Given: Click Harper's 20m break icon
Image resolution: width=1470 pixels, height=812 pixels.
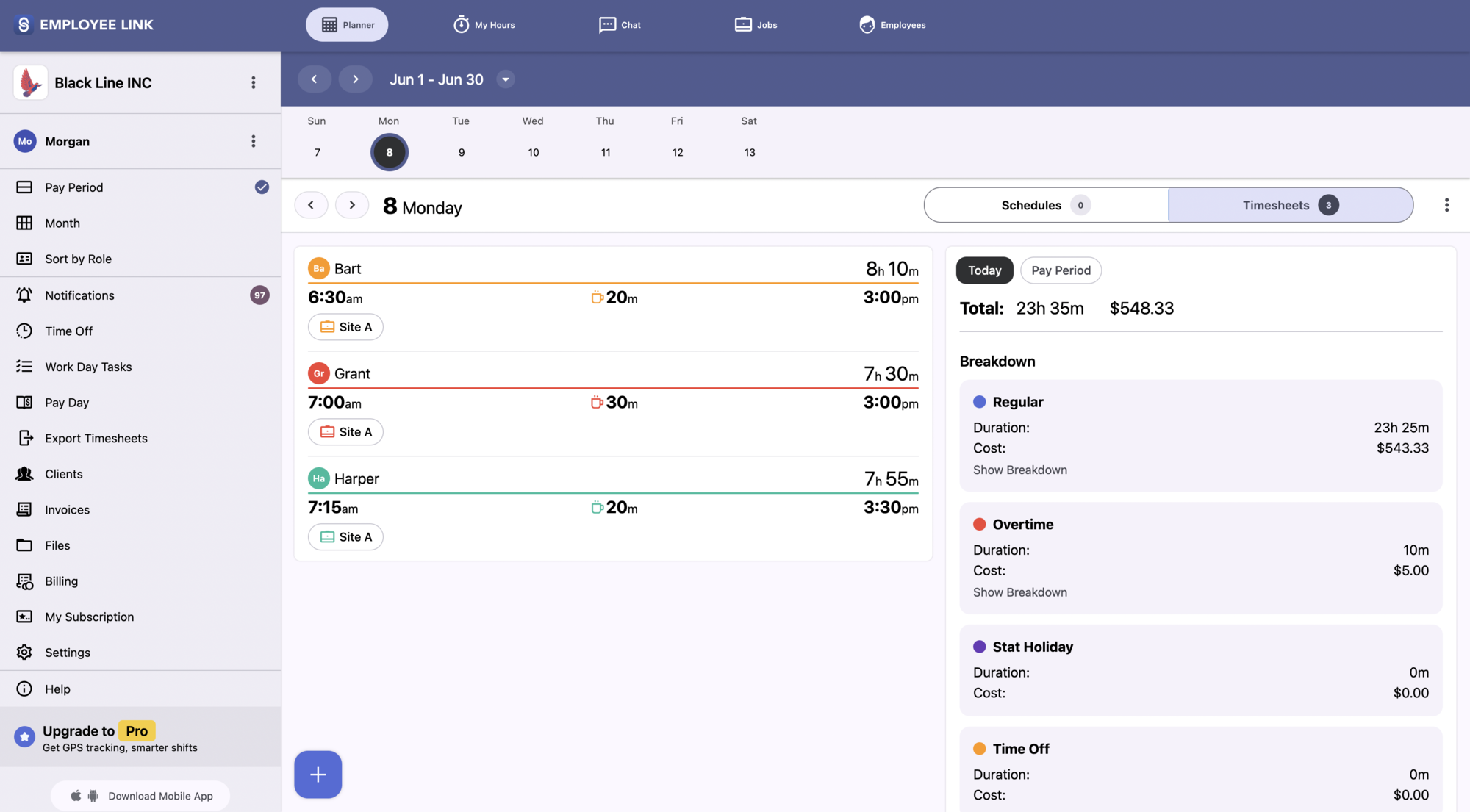Looking at the screenshot, I should coord(598,508).
